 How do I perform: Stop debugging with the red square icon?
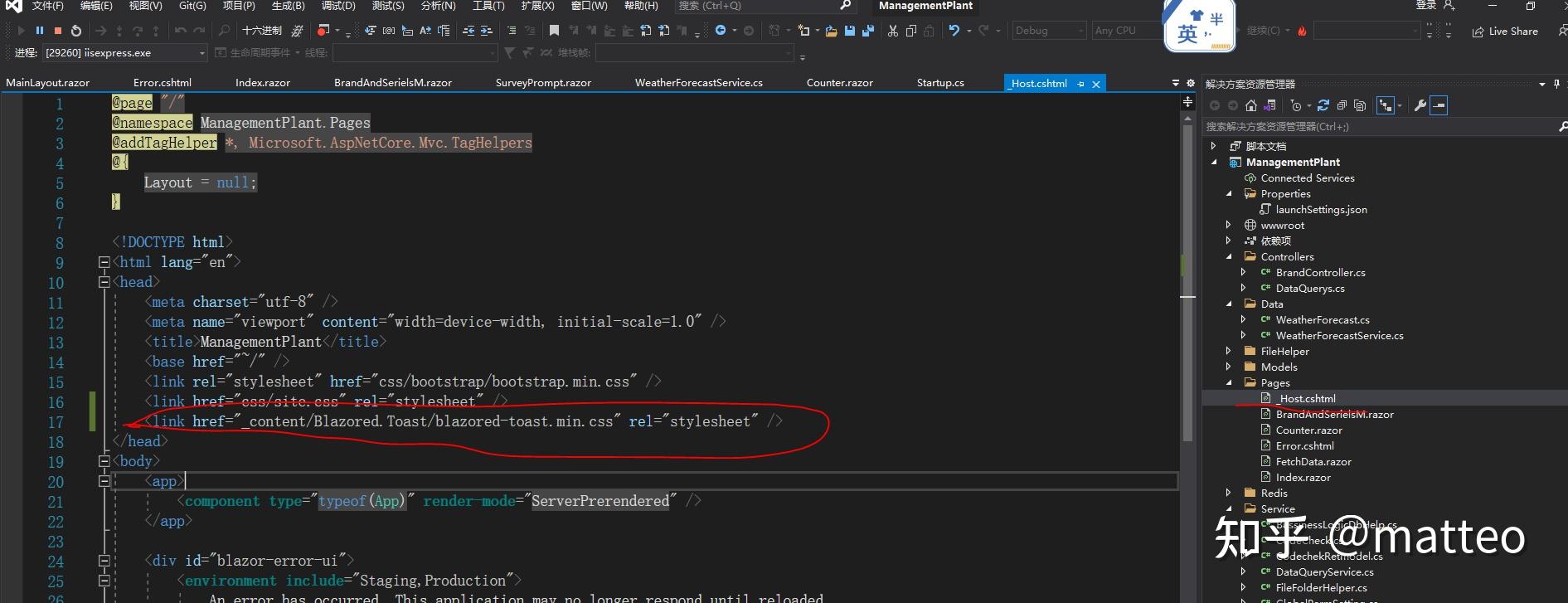[58, 31]
